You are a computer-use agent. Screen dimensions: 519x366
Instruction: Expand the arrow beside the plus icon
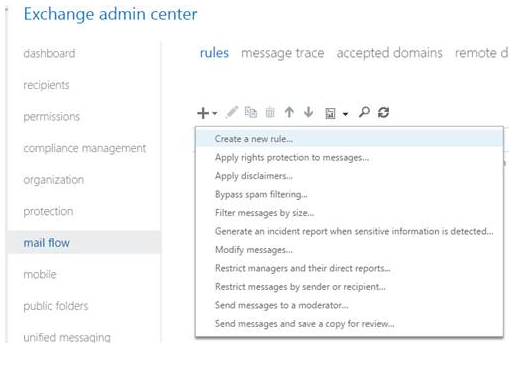click(215, 113)
